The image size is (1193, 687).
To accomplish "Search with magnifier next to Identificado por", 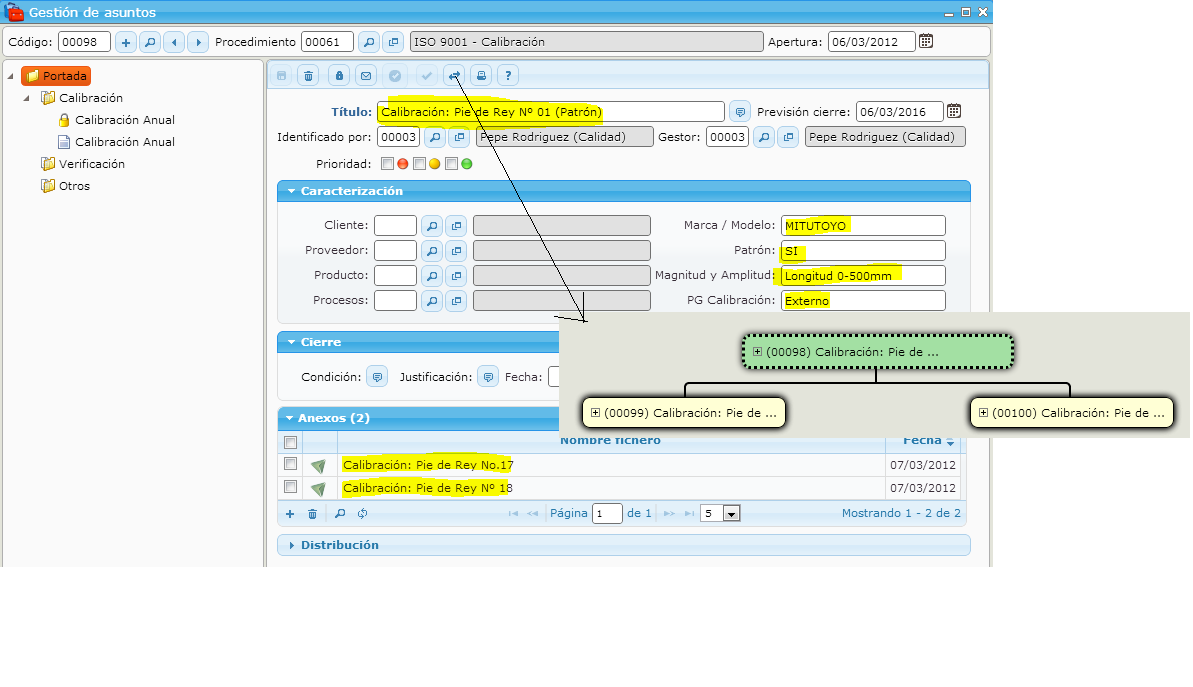I will tap(434, 137).
